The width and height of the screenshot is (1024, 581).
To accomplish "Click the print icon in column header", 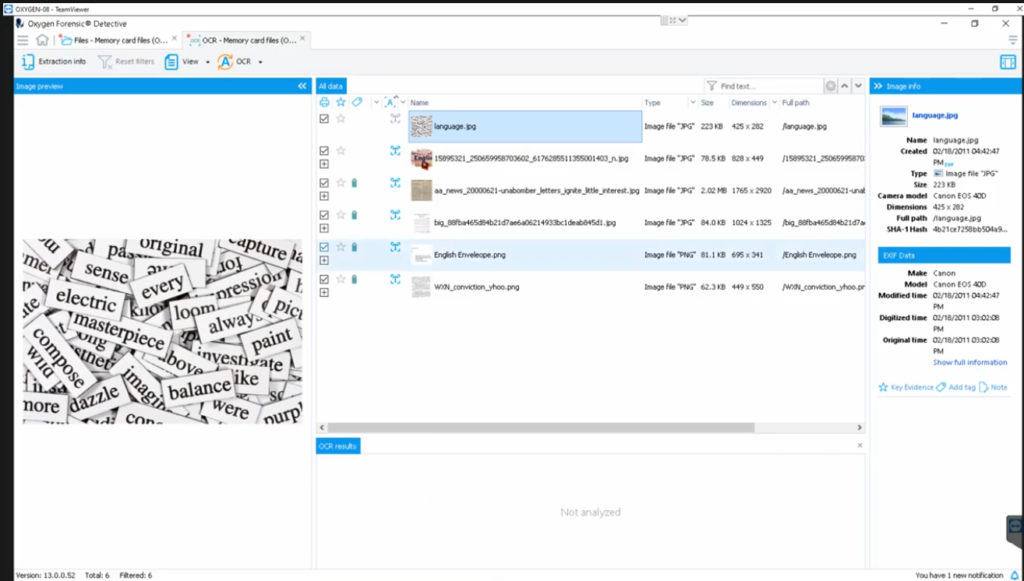I will tap(324, 102).
